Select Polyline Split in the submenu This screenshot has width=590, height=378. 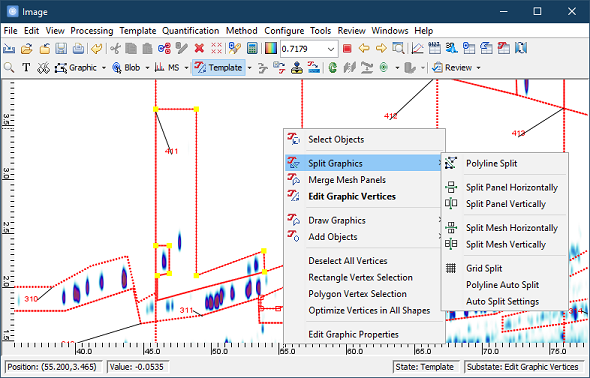click(x=505, y=164)
